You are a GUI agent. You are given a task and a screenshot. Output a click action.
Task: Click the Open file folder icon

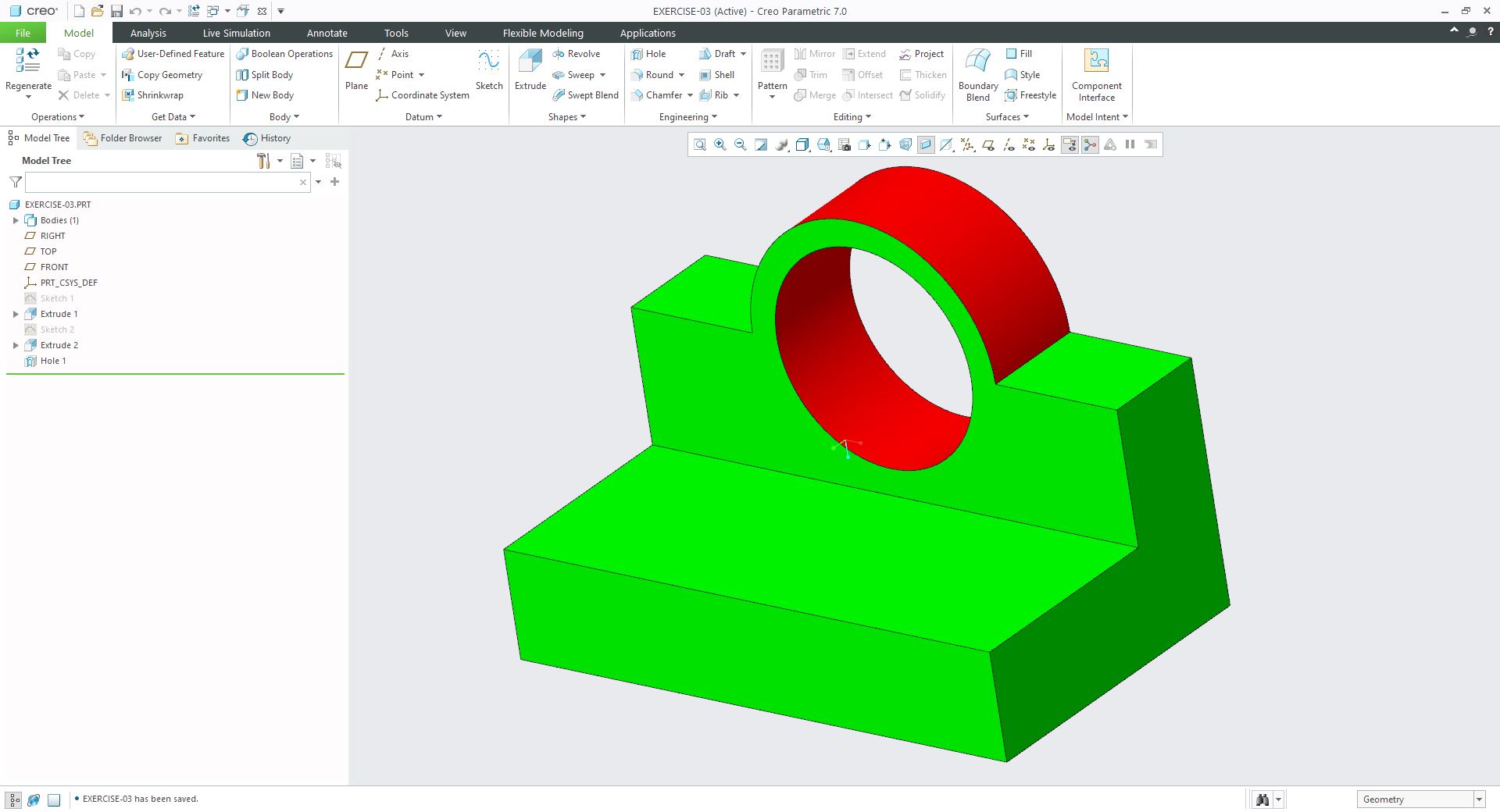98,11
